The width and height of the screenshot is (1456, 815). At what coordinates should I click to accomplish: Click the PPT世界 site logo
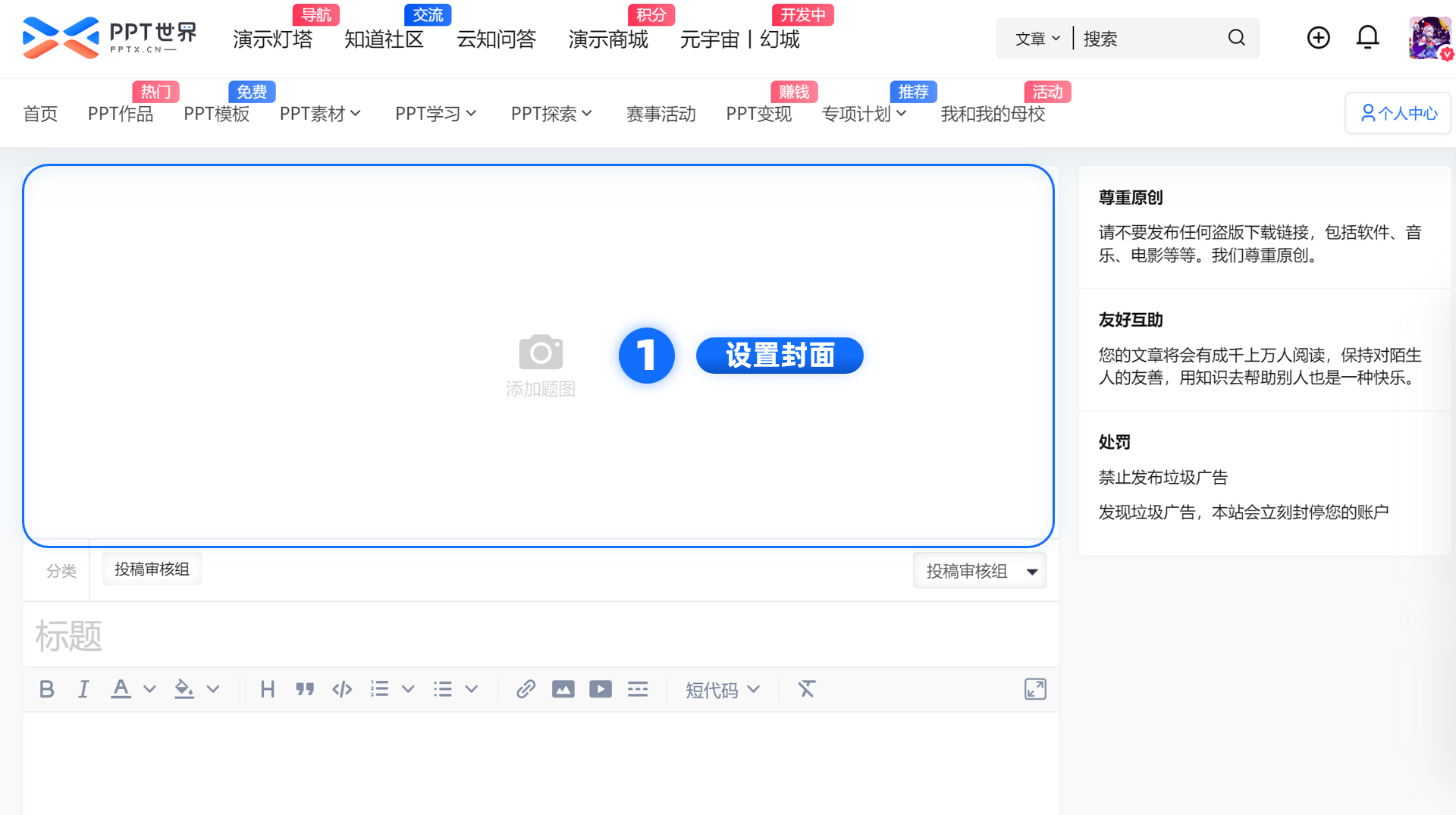(110, 38)
